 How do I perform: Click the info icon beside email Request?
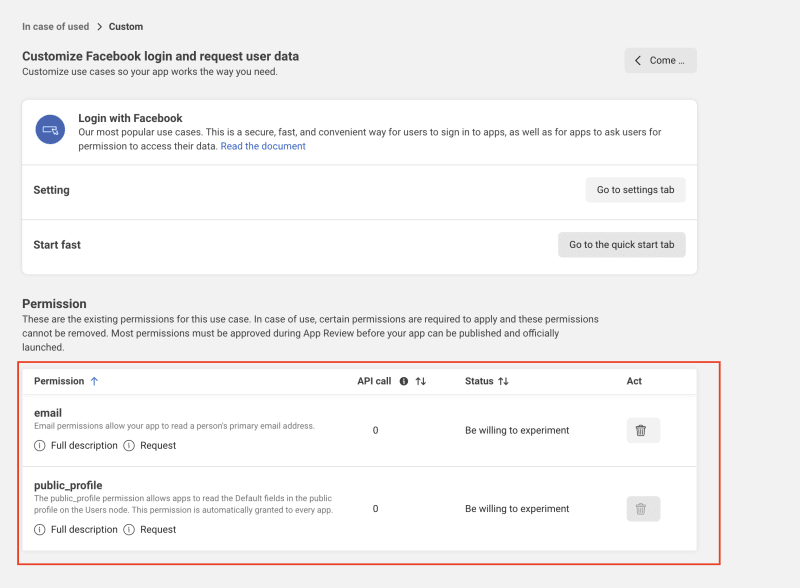point(129,446)
